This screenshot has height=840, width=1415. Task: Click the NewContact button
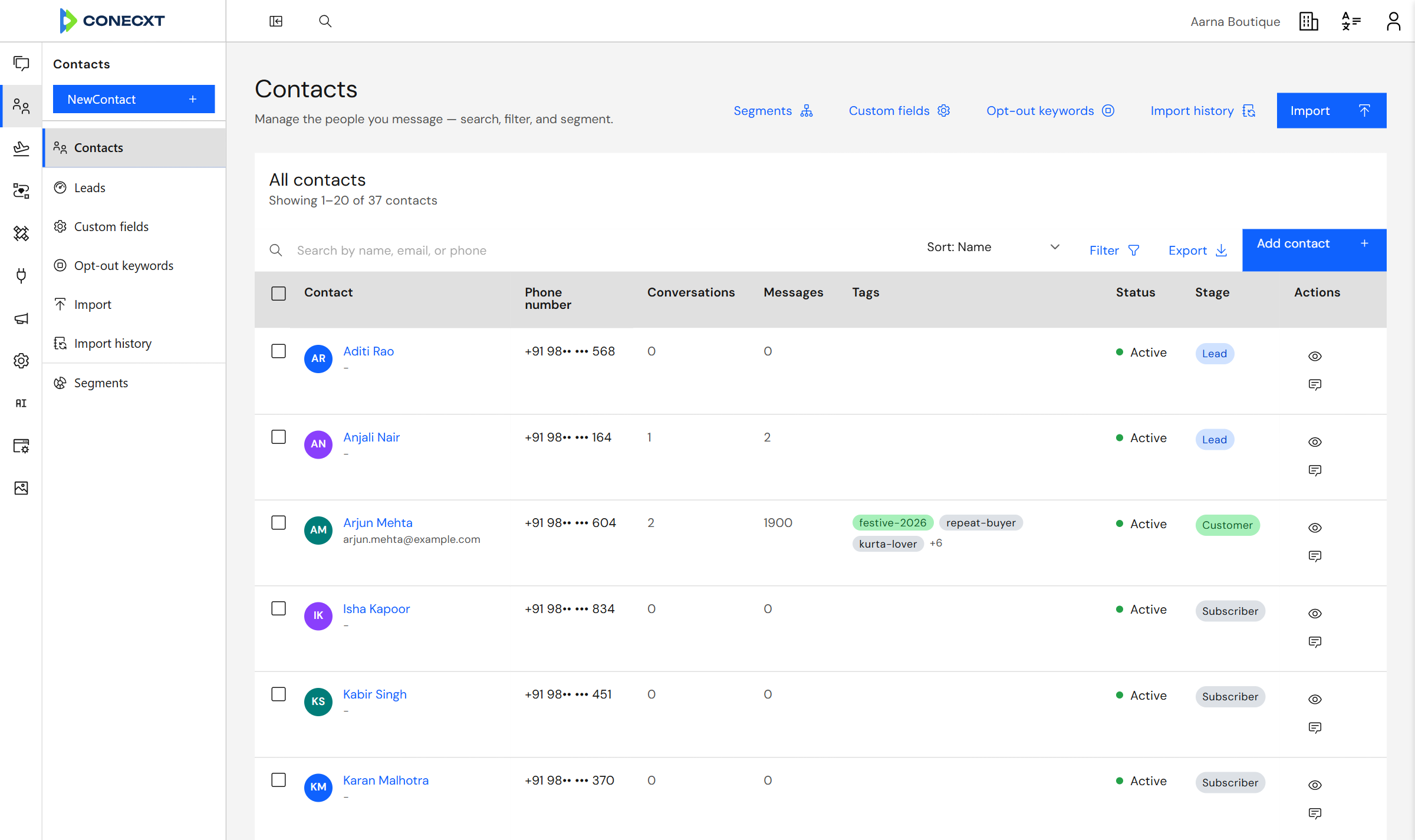pos(134,99)
